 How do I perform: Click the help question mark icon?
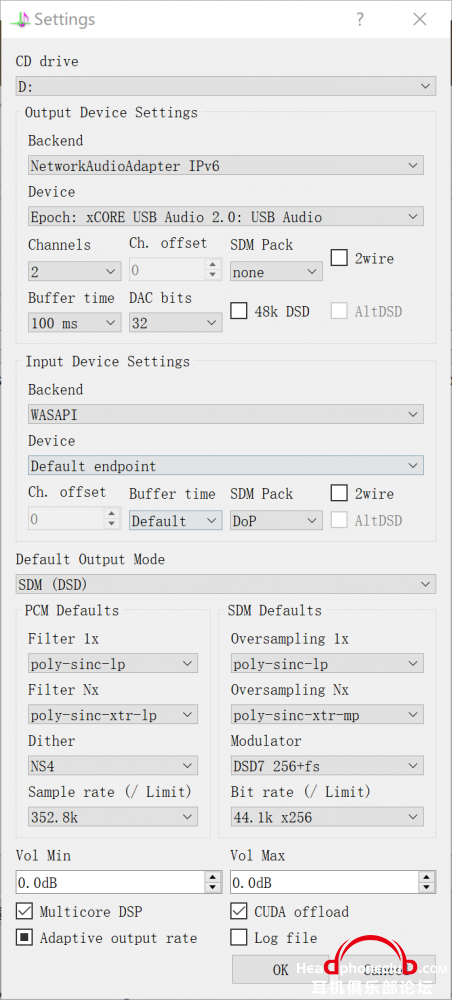(360, 19)
